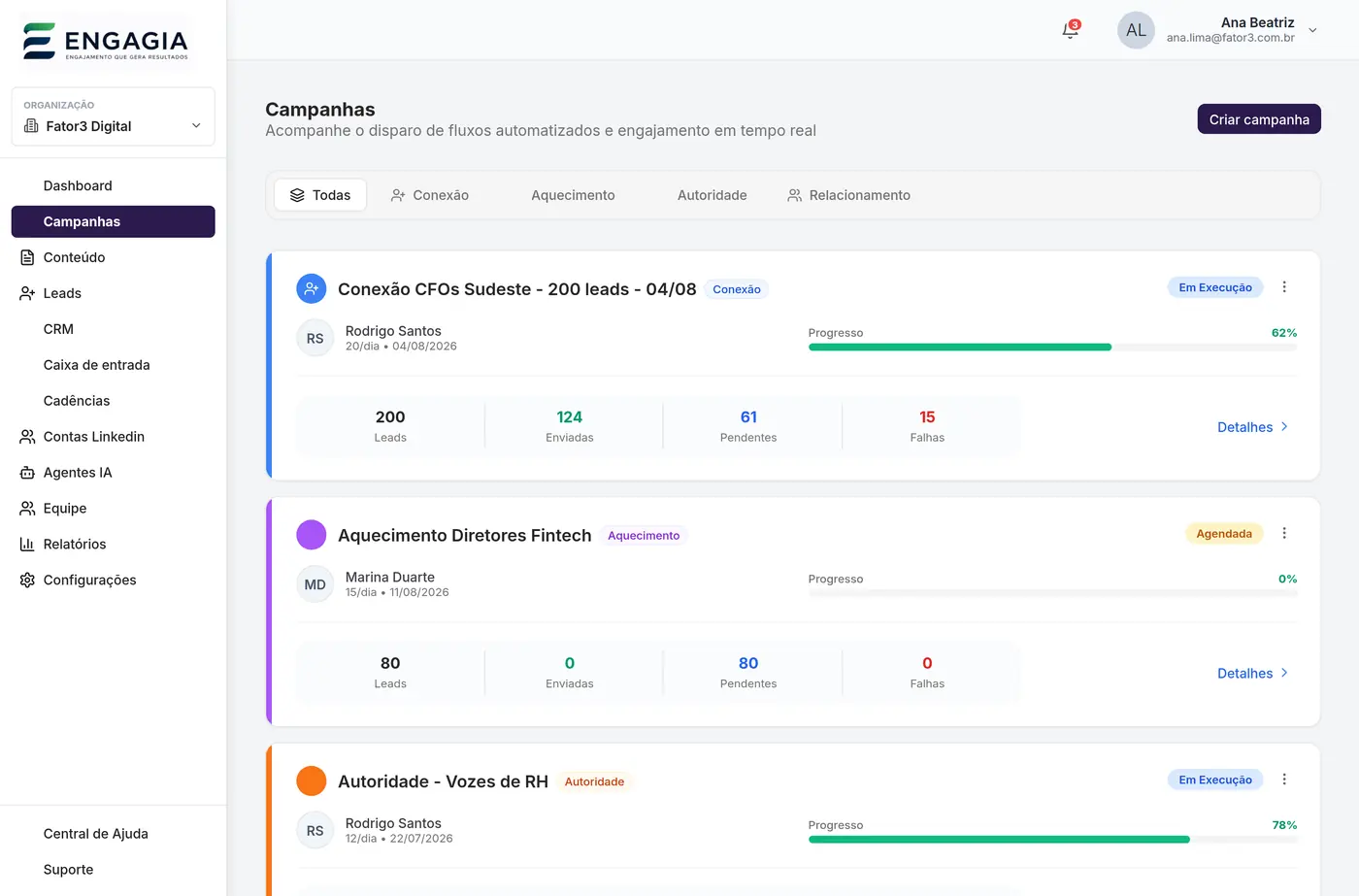Screen dimensions: 1359x896
Task: Open Agentes IA robot icon
Action: pos(27,473)
